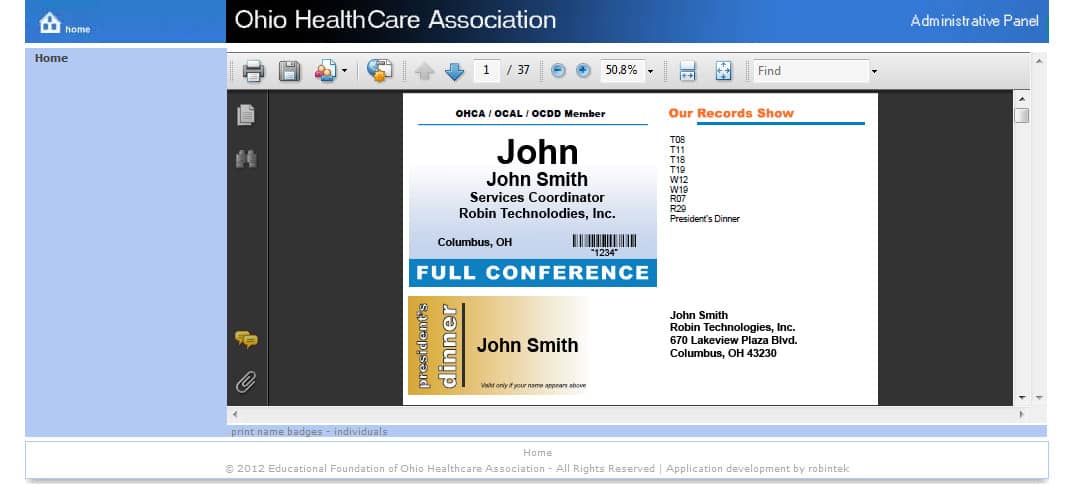Print the PDF document
This screenshot has width=1076, height=485.
pyautogui.click(x=253, y=71)
